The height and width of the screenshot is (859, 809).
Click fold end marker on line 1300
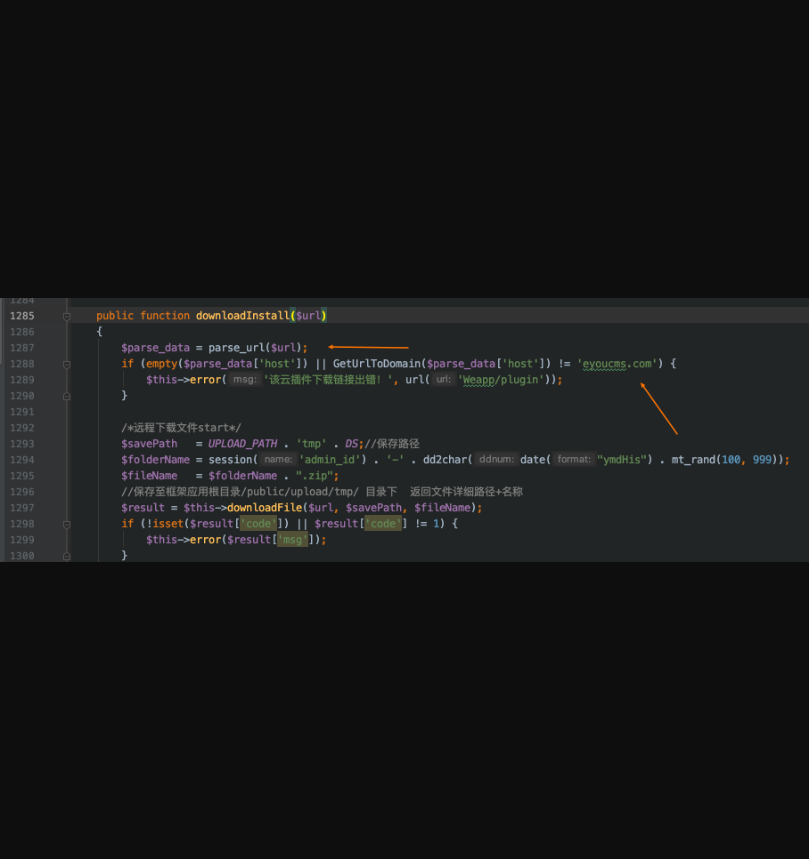pyautogui.click(x=67, y=556)
